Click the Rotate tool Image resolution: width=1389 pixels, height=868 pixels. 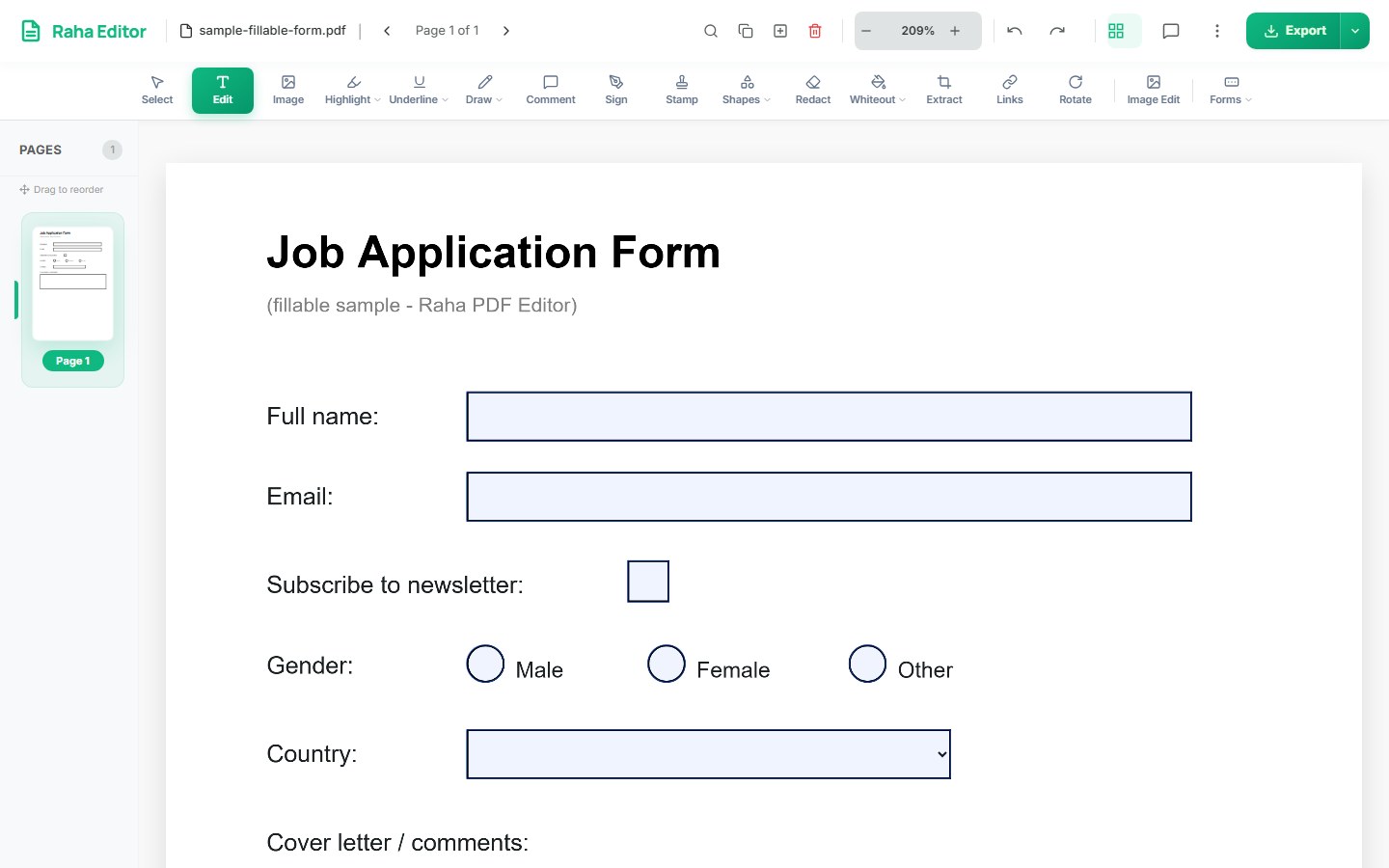[x=1076, y=91]
